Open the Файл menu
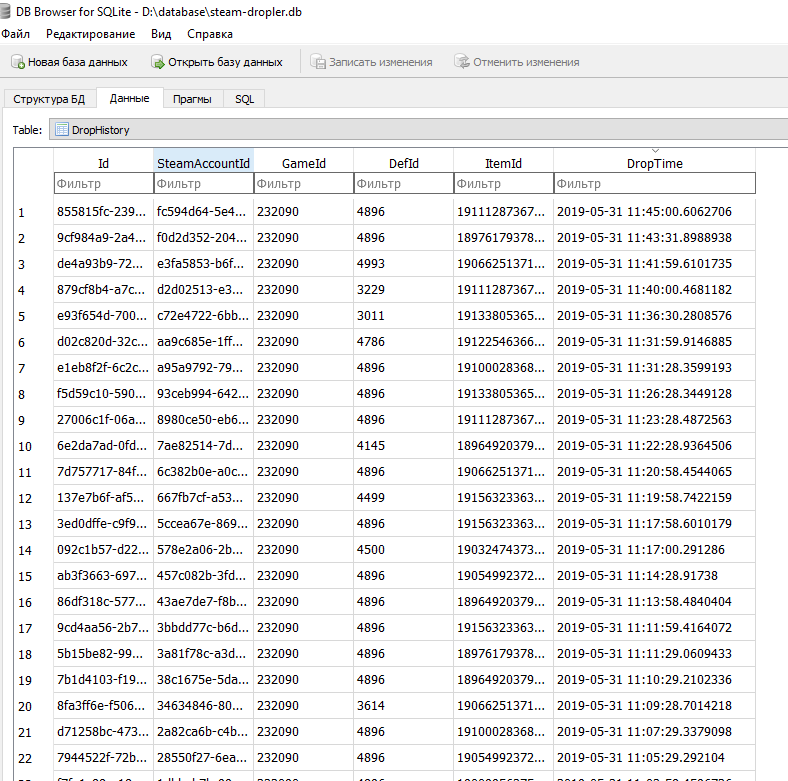The image size is (788, 781). 15,34
